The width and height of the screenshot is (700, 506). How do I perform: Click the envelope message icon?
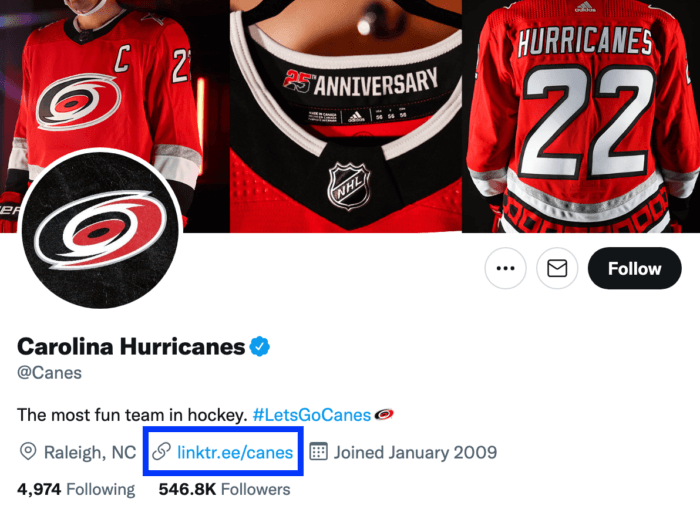click(558, 268)
